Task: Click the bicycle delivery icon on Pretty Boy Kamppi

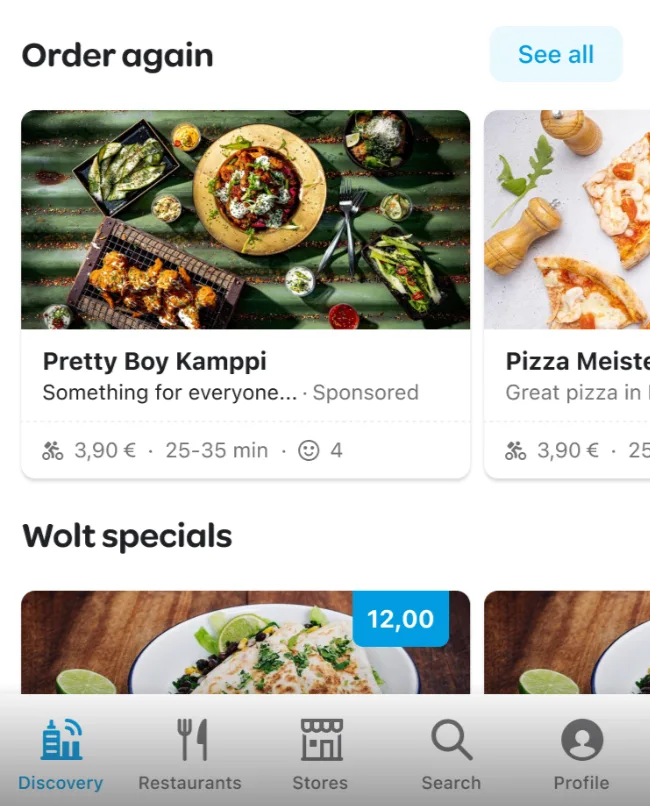Action: [x=52, y=450]
